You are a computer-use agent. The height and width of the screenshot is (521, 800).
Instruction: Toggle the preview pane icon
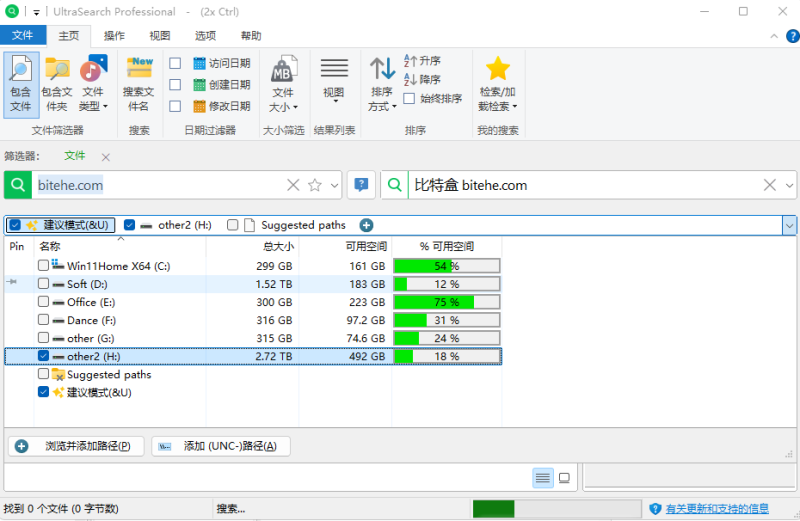tap(564, 478)
